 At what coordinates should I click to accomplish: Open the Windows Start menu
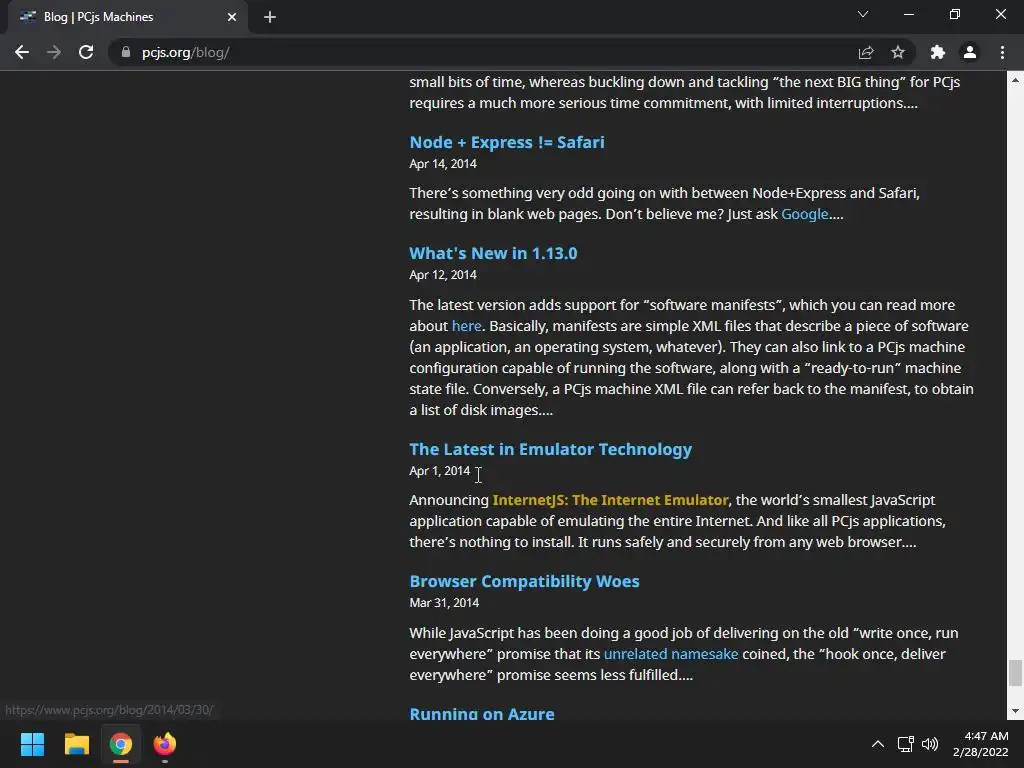[32, 744]
